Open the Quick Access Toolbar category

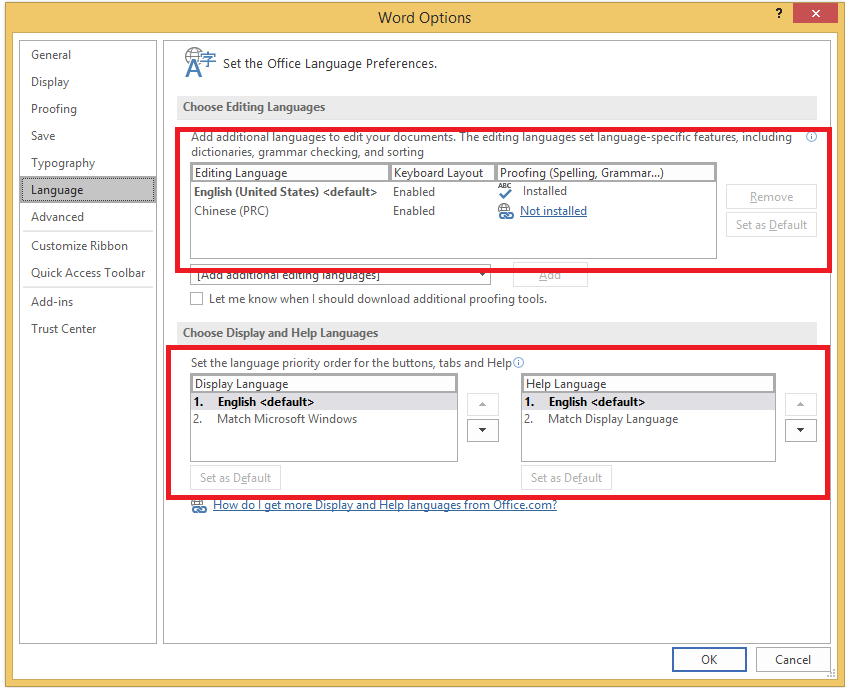pyautogui.click(x=88, y=273)
